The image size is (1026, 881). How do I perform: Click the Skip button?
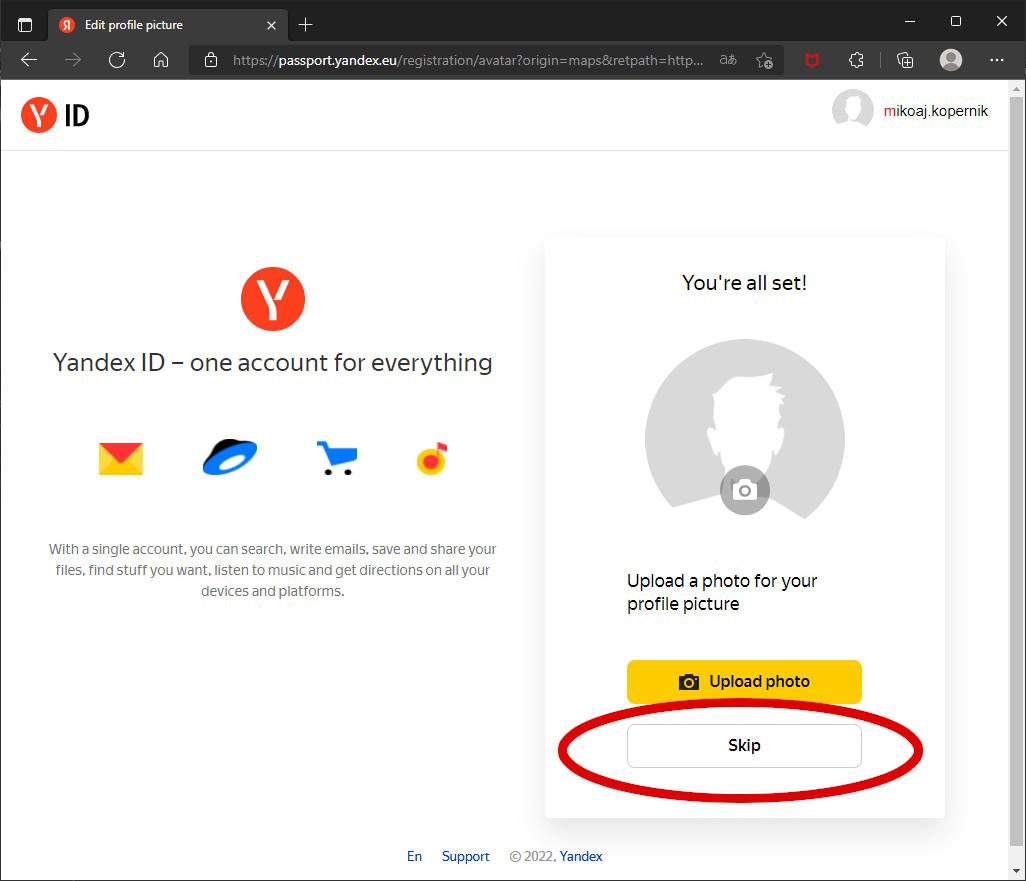744,746
